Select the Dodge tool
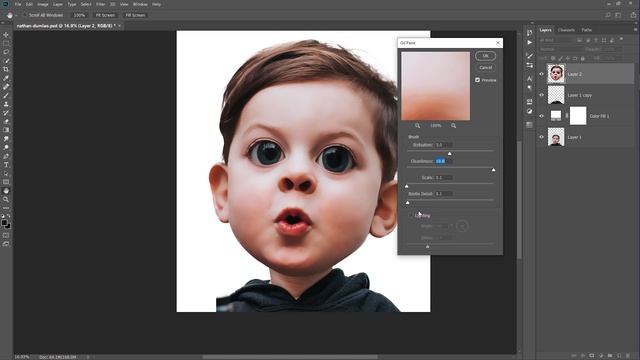640x360 pixels. point(6,147)
